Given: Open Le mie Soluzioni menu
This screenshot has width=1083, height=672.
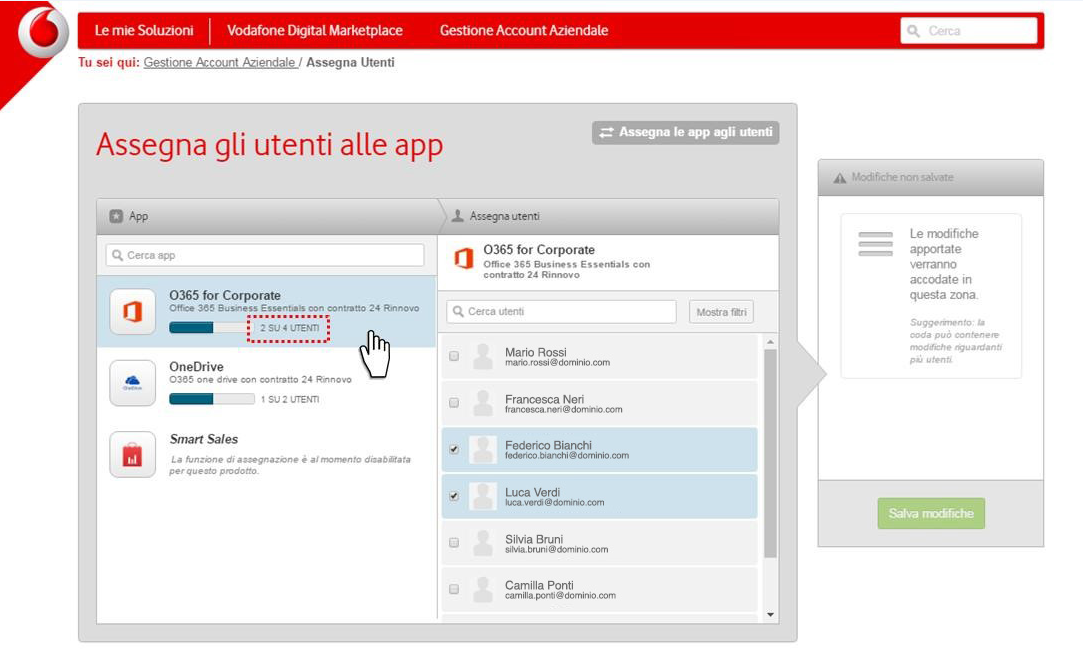Looking at the screenshot, I should pos(144,30).
